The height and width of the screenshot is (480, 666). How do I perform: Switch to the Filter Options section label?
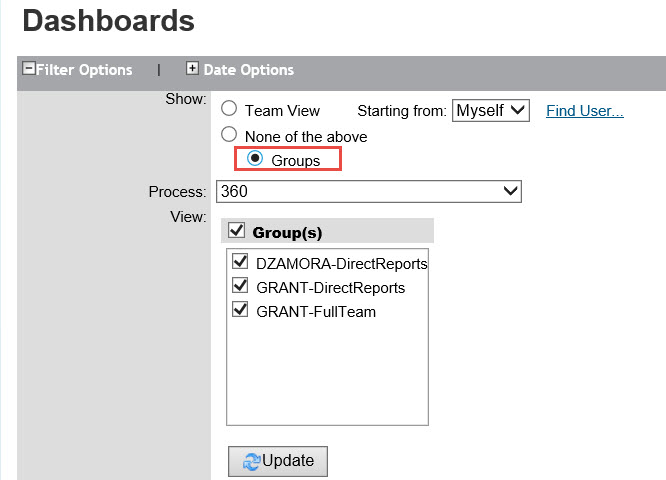(x=84, y=70)
